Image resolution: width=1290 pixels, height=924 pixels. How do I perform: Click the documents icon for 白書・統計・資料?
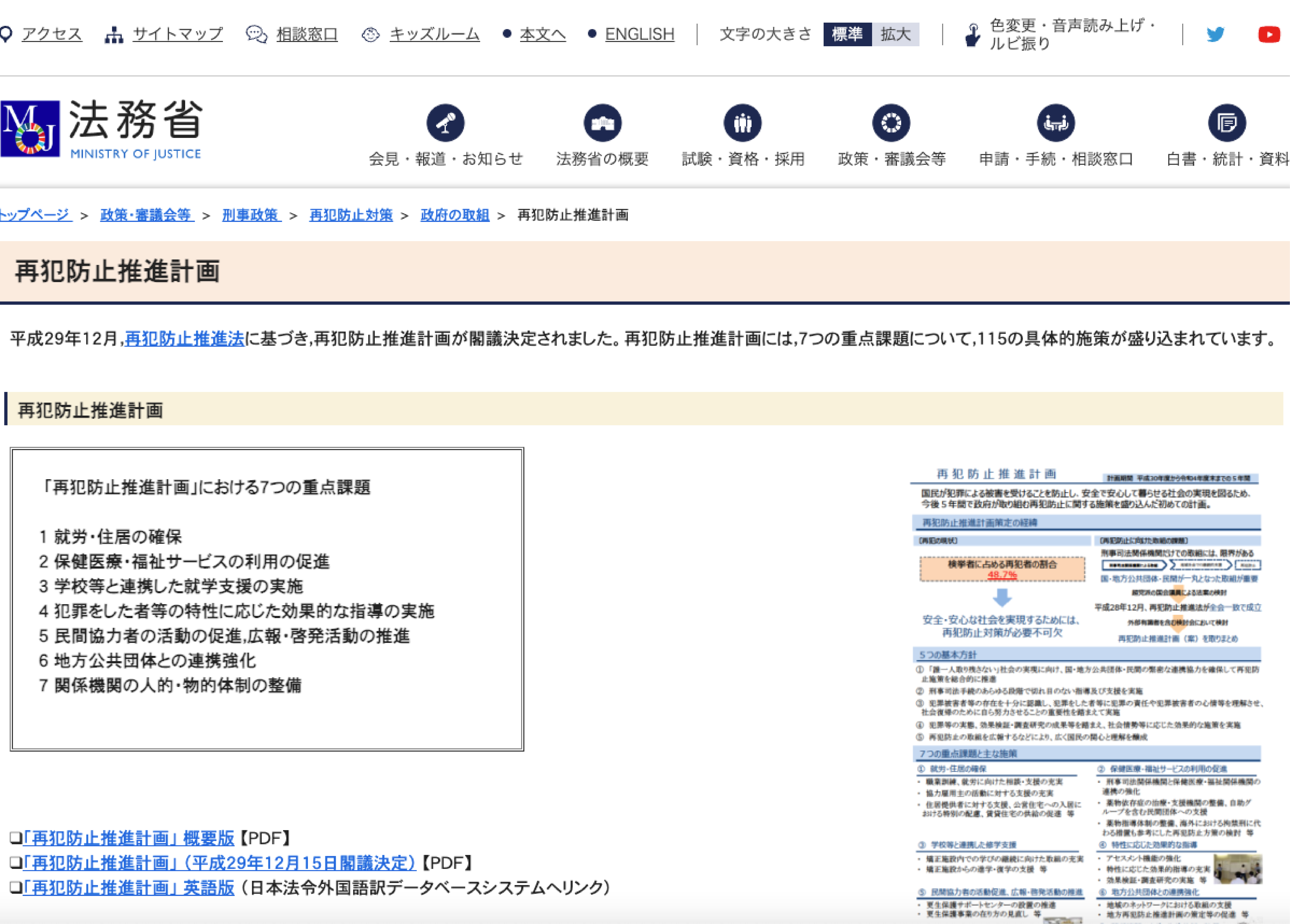[x=1227, y=123]
